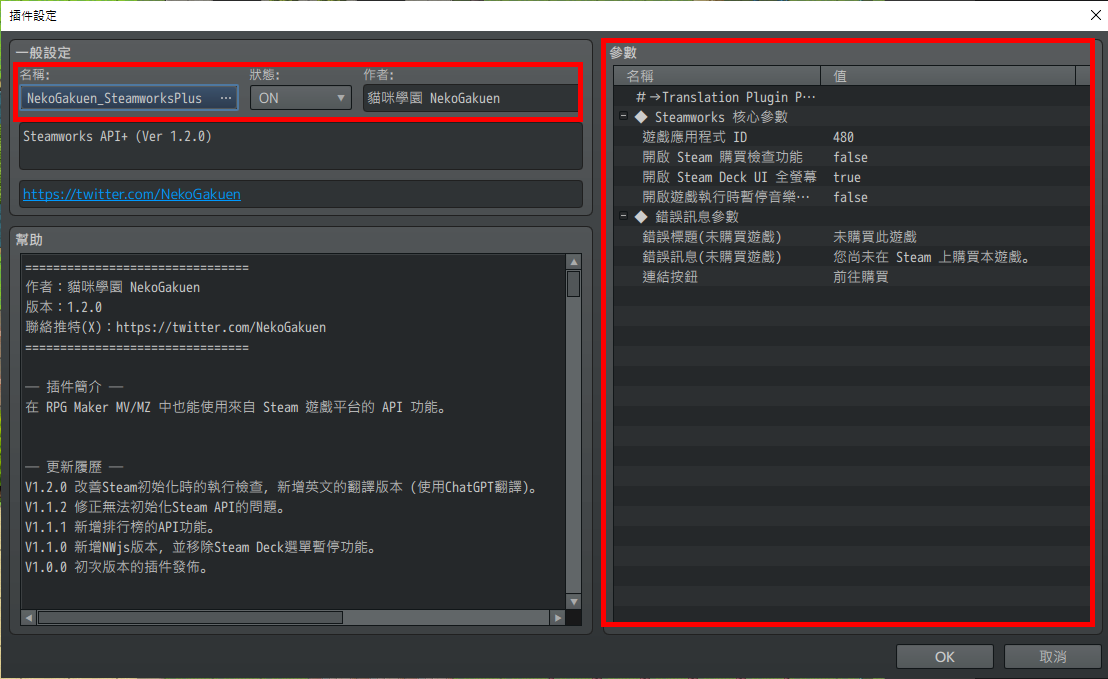Screen dimensions: 1108x679
Task: Click the 未購買此遊戲 value
Action: click(874, 237)
